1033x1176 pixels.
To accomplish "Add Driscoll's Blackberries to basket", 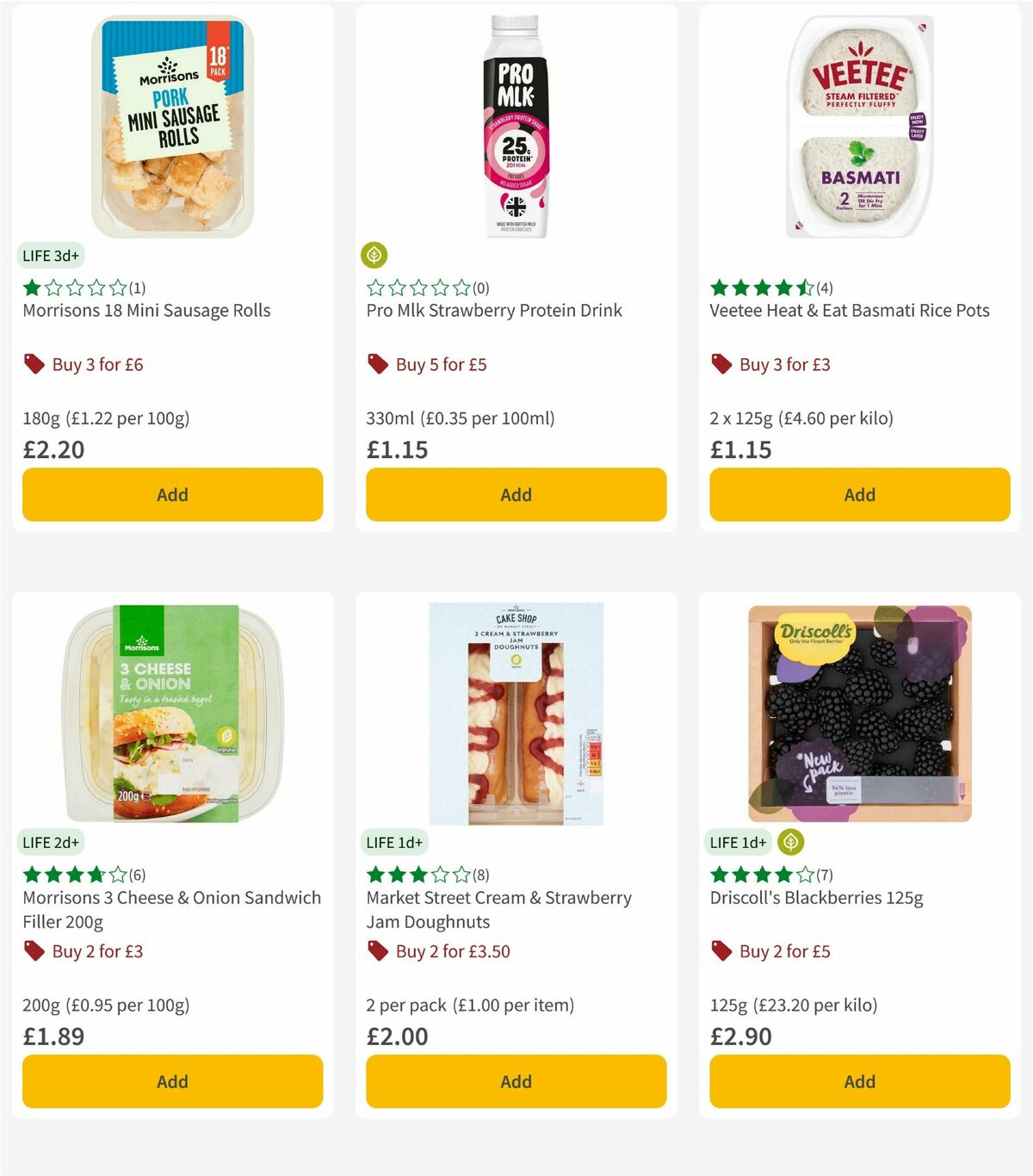I will click(859, 1081).
